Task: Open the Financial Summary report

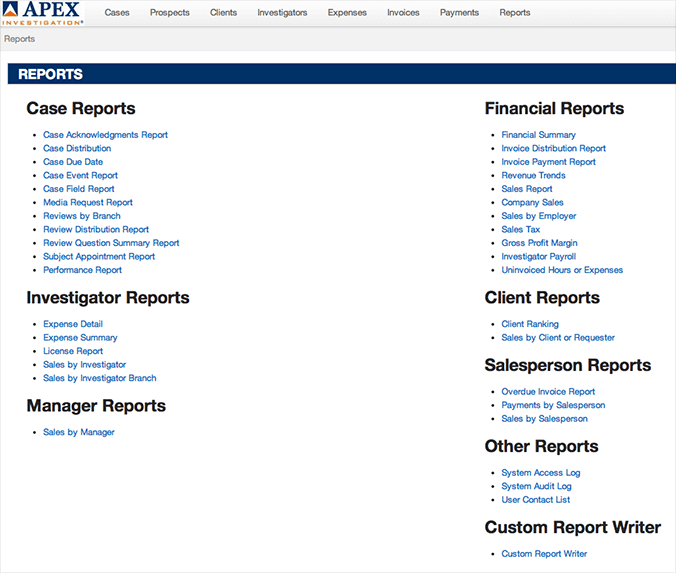Action: click(538, 135)
